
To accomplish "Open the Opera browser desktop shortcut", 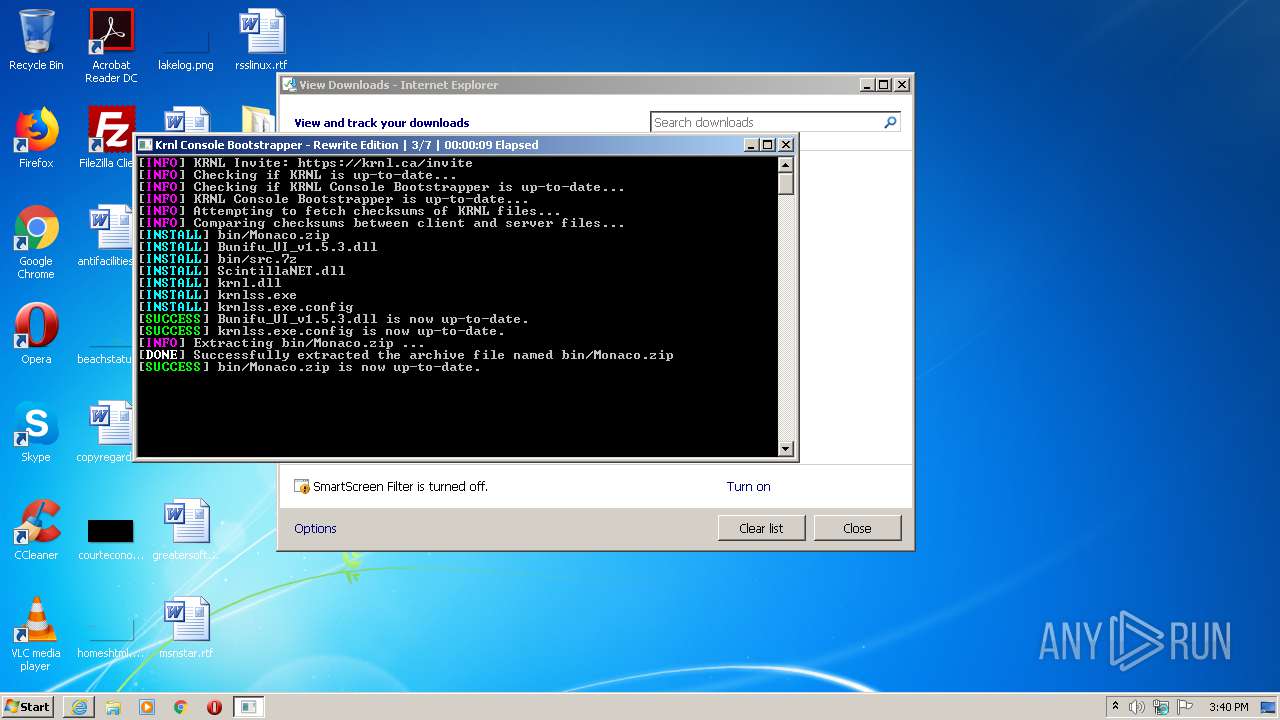I will (x=36, y=334).
